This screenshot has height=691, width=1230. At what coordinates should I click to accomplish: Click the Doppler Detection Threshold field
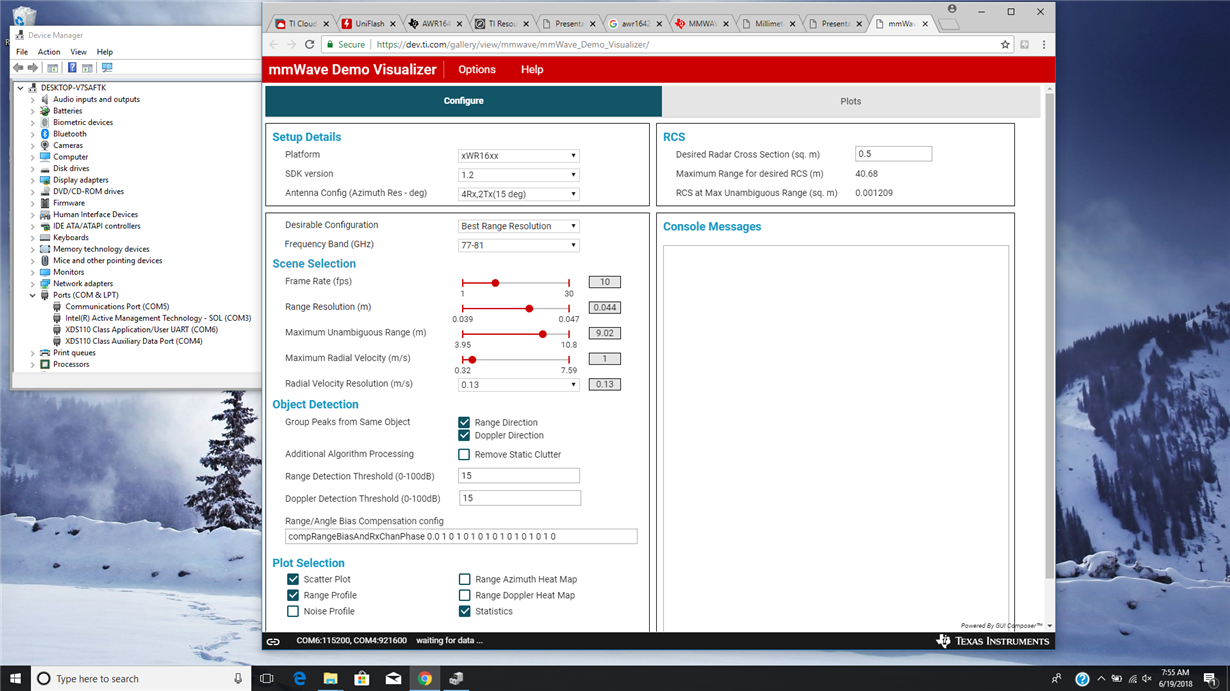[x=519, y=498]
